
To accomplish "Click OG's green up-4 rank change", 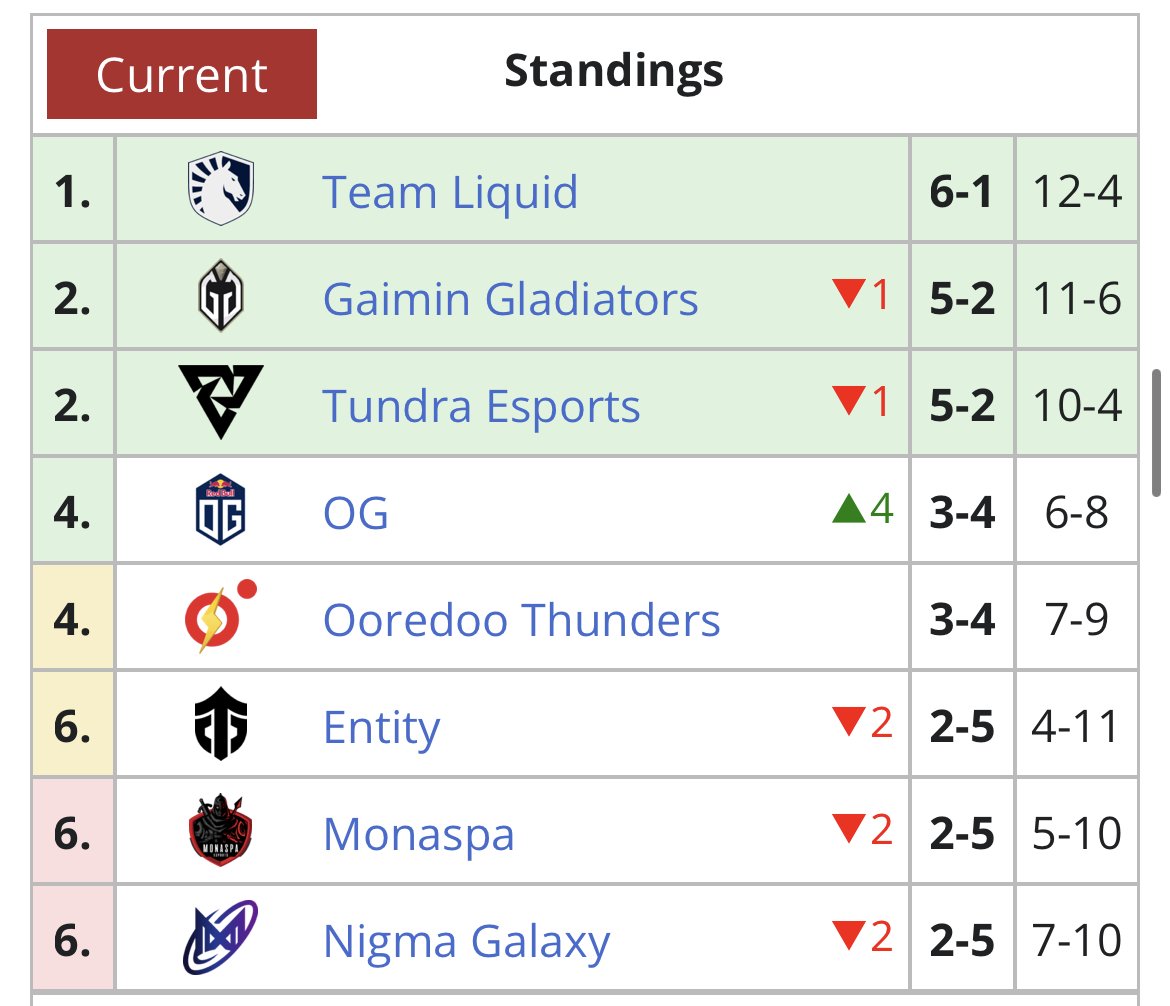I will (862, 509).
